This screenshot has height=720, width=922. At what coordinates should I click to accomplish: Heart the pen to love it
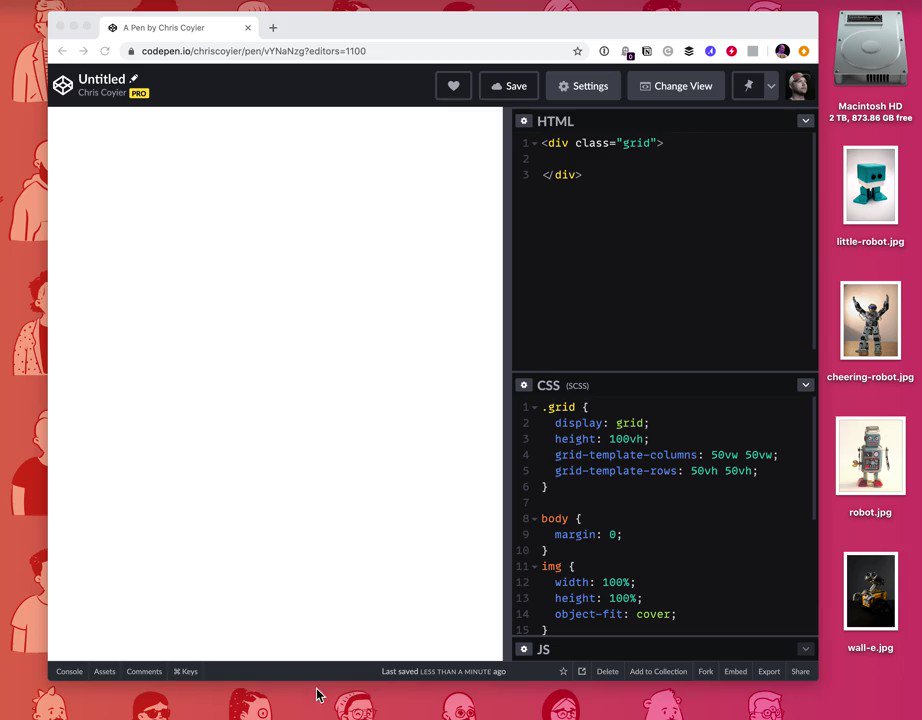453,85
